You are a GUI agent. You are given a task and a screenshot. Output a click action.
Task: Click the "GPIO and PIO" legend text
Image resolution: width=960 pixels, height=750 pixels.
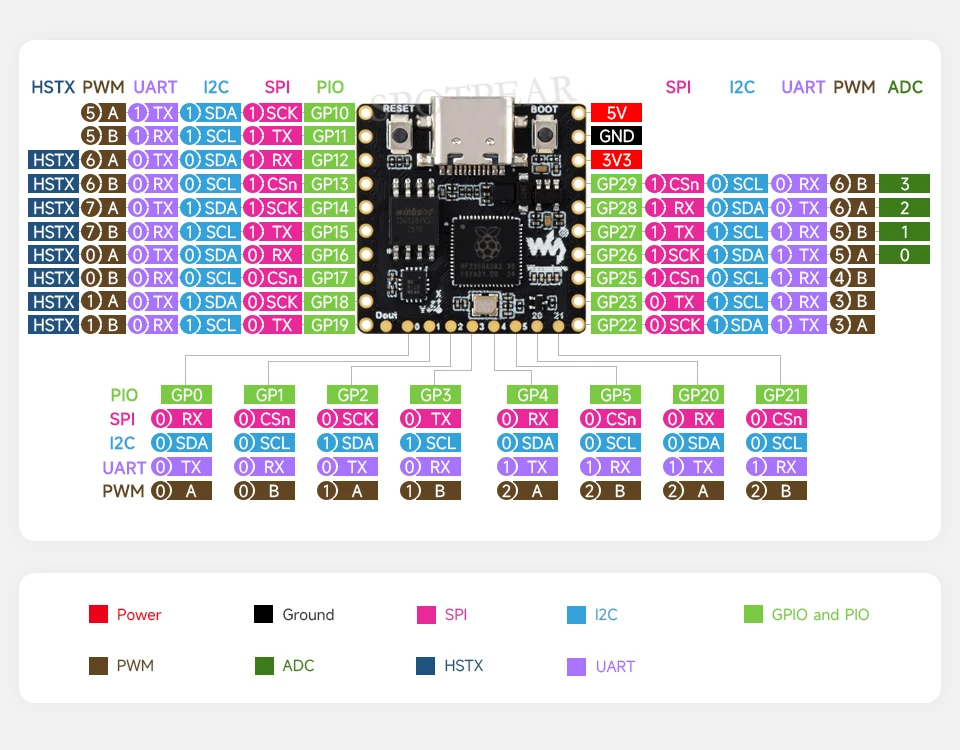click(x=820, y=615)
